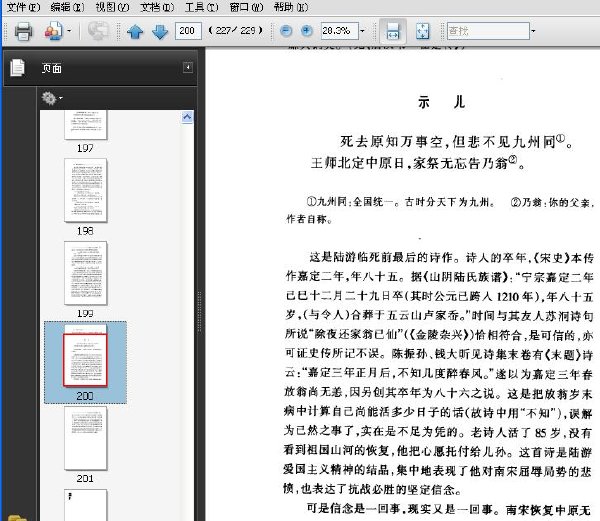Open the 帮助 (Help) menu

coord(291,7)
